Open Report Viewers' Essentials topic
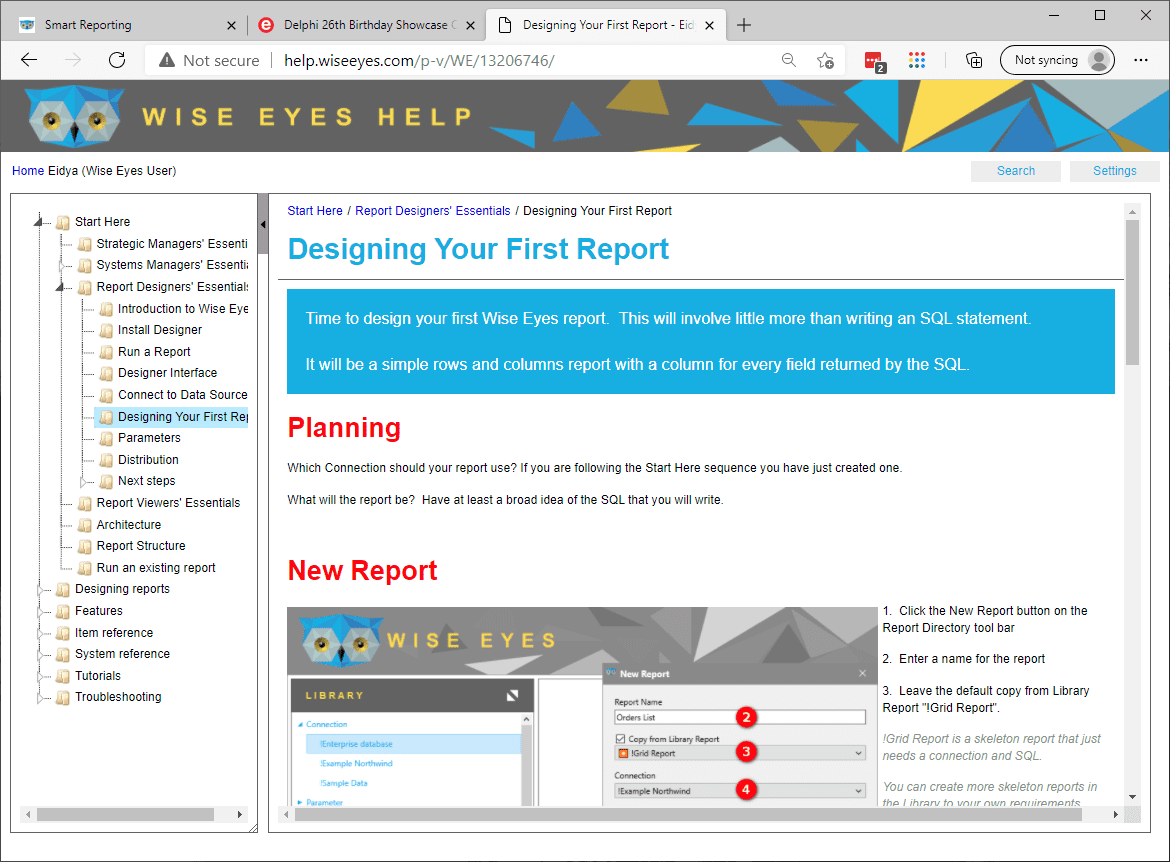Image resolution: width=1170 pixels, height=862 pixels. pyautogui.click(x=168, y=503)
